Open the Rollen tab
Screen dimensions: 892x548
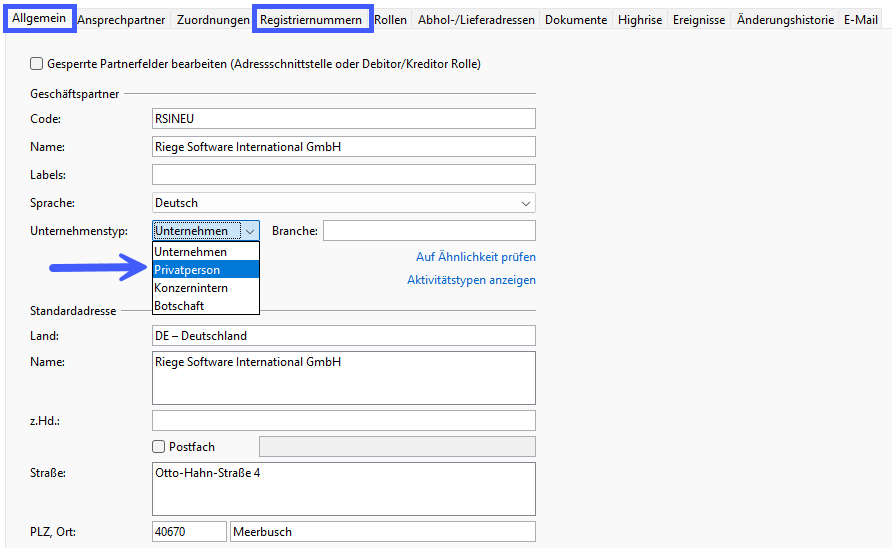(390, 20)
